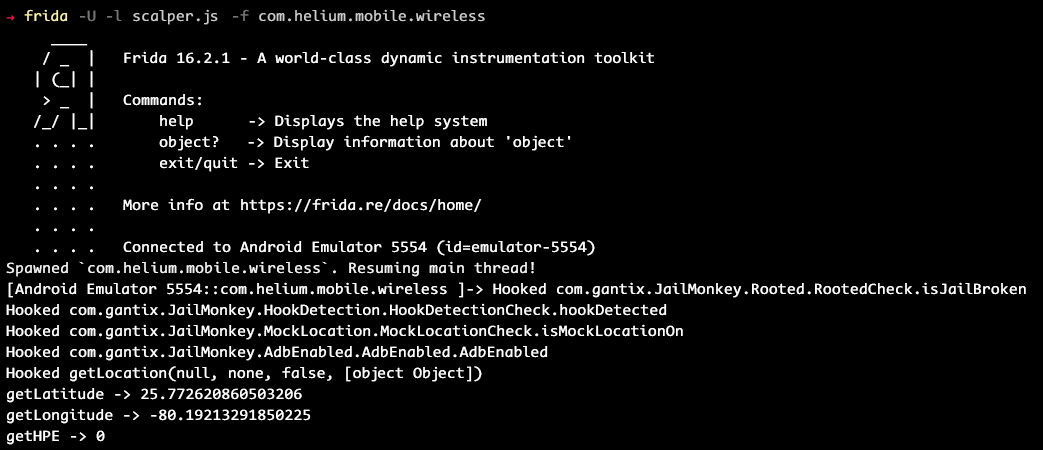Image resolution: width=1043 pixels, height=450 pixels.
Task: Click the 'frida' command word
Action: 47,17
